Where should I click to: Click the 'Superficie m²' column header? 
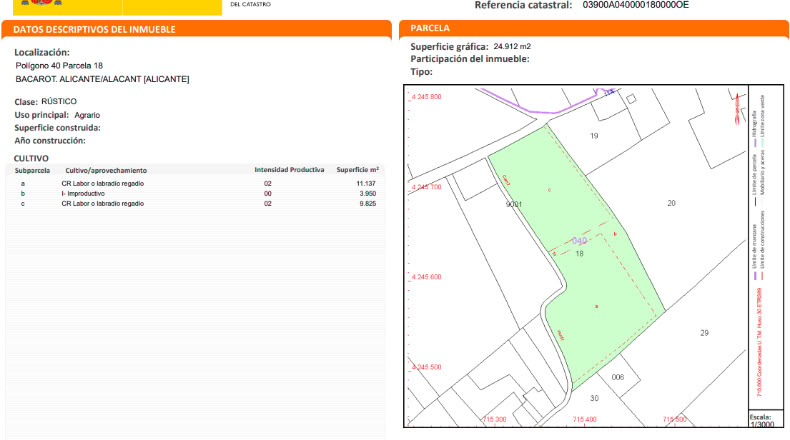pyautogui.click(x=358, y=170)
